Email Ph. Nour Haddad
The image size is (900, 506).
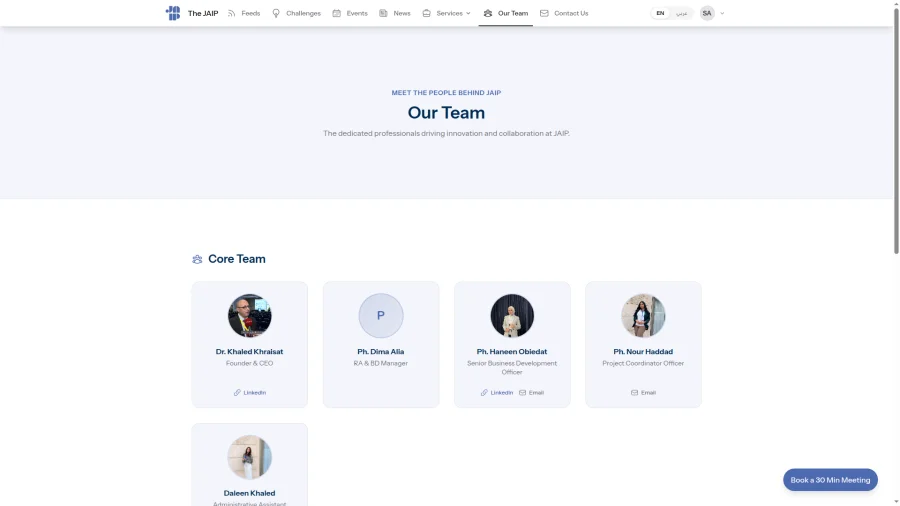pos(643,392)
